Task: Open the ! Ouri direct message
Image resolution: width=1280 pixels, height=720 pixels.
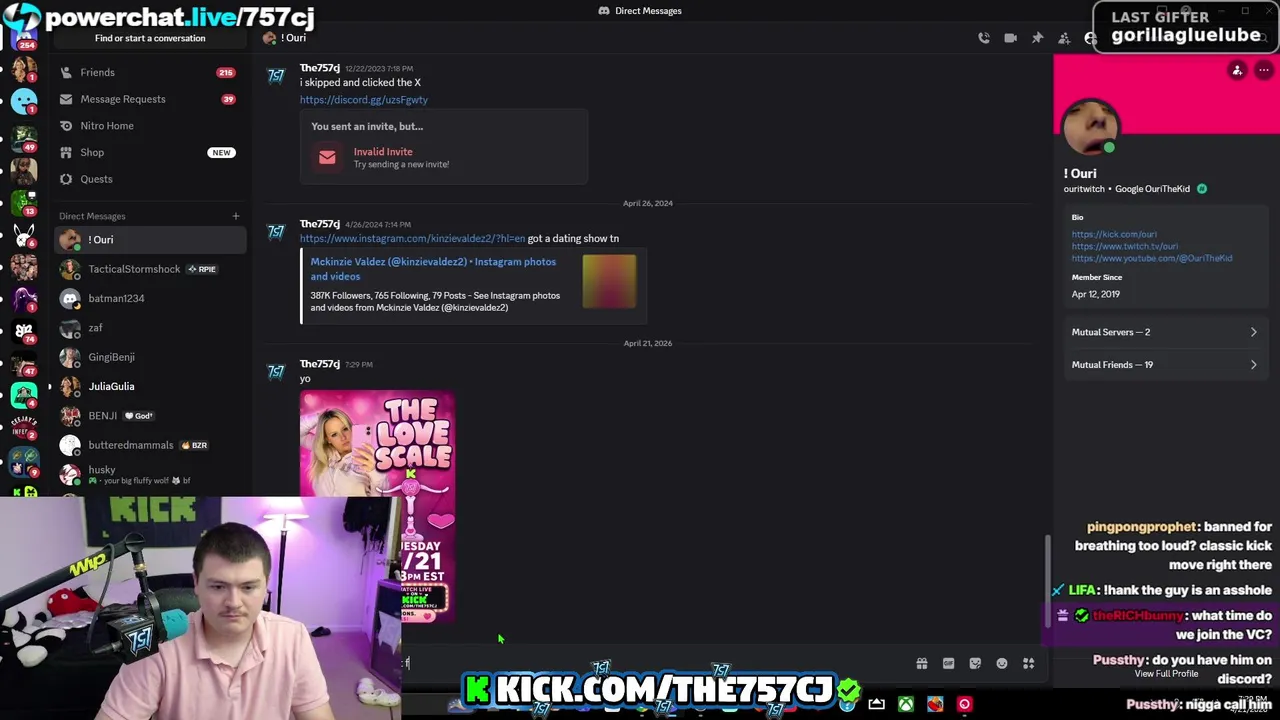Action: tap(150, 240)
